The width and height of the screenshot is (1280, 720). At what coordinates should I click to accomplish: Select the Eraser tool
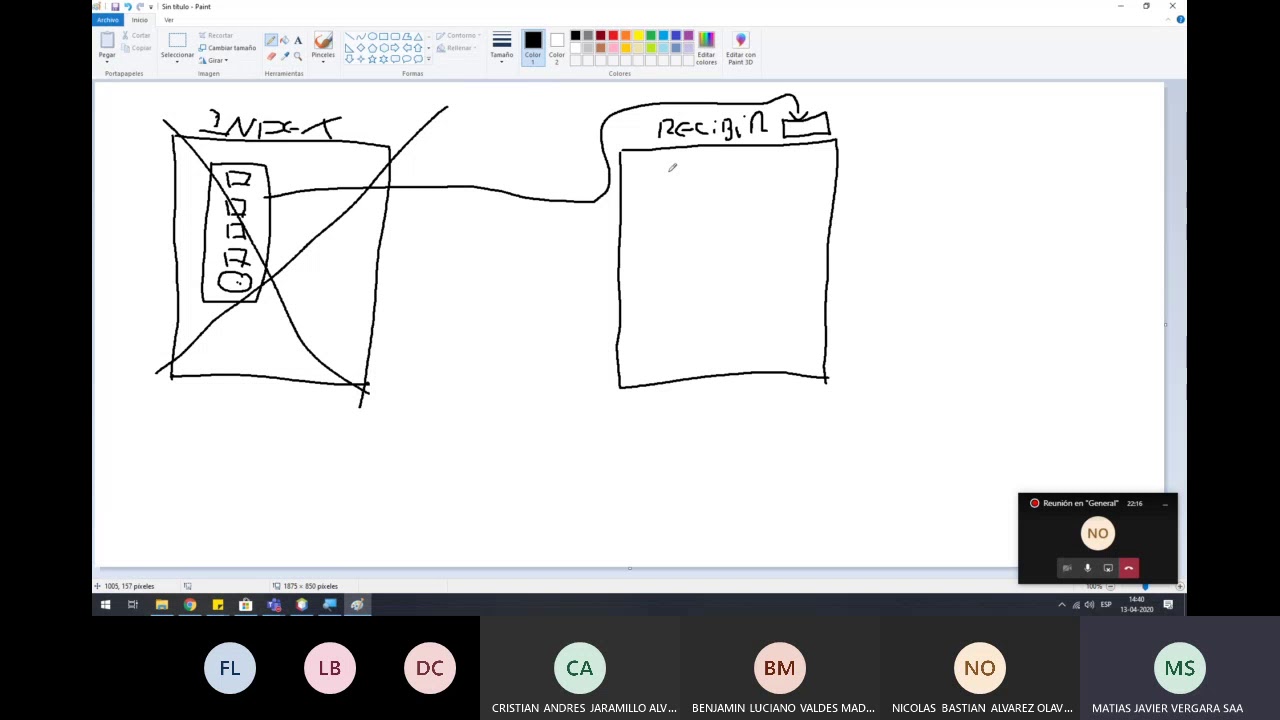pyautogui.click(x=271, y=56)
